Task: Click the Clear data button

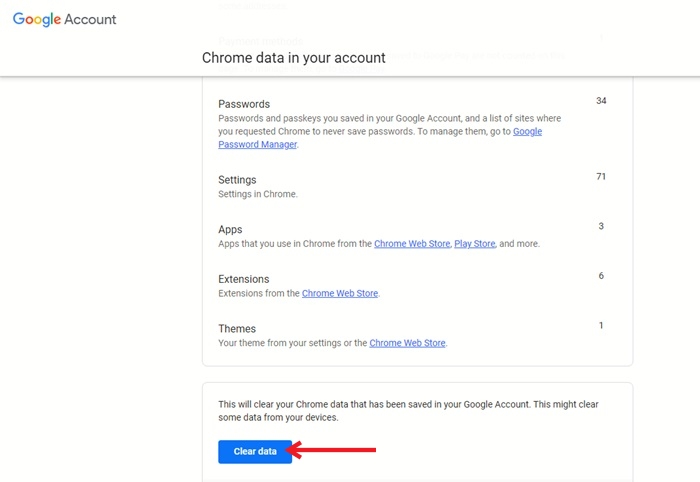Action: pyautogui.click(x=255, y=452)
